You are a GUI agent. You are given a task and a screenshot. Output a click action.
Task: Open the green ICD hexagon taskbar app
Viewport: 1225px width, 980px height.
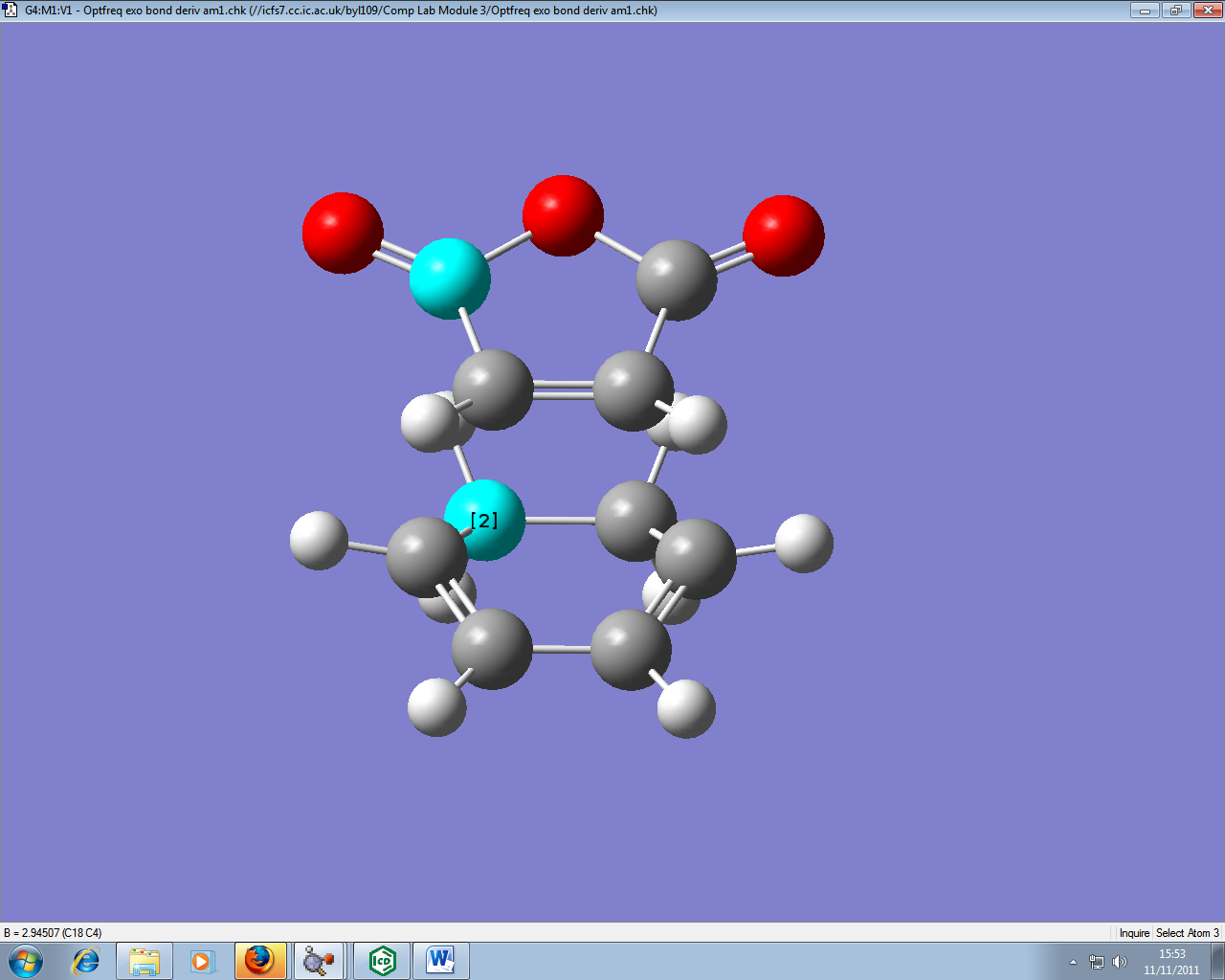click(x=382, y=961)
